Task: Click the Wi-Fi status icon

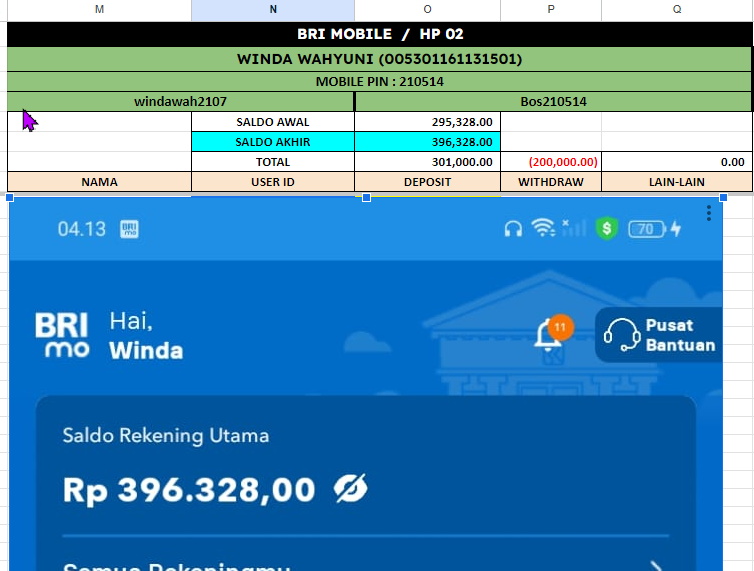Action: pos(543,228)
